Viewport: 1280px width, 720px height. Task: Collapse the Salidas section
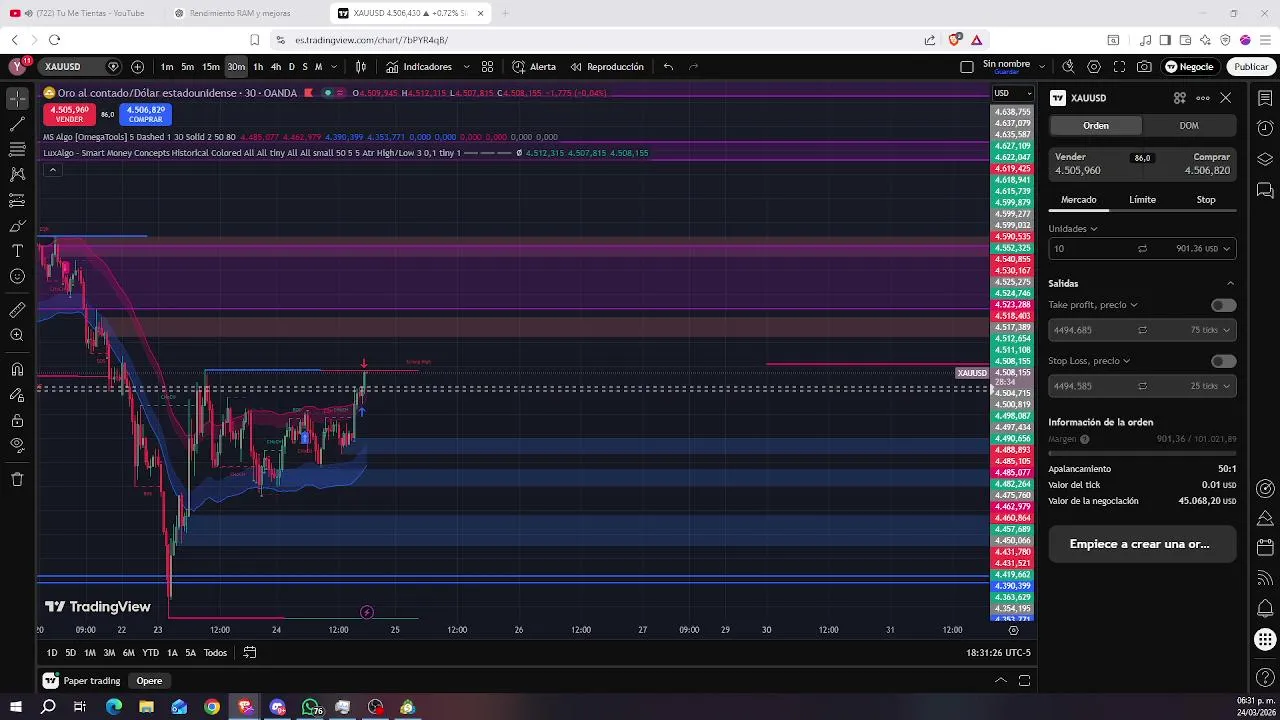click(x=1230, y=284)
